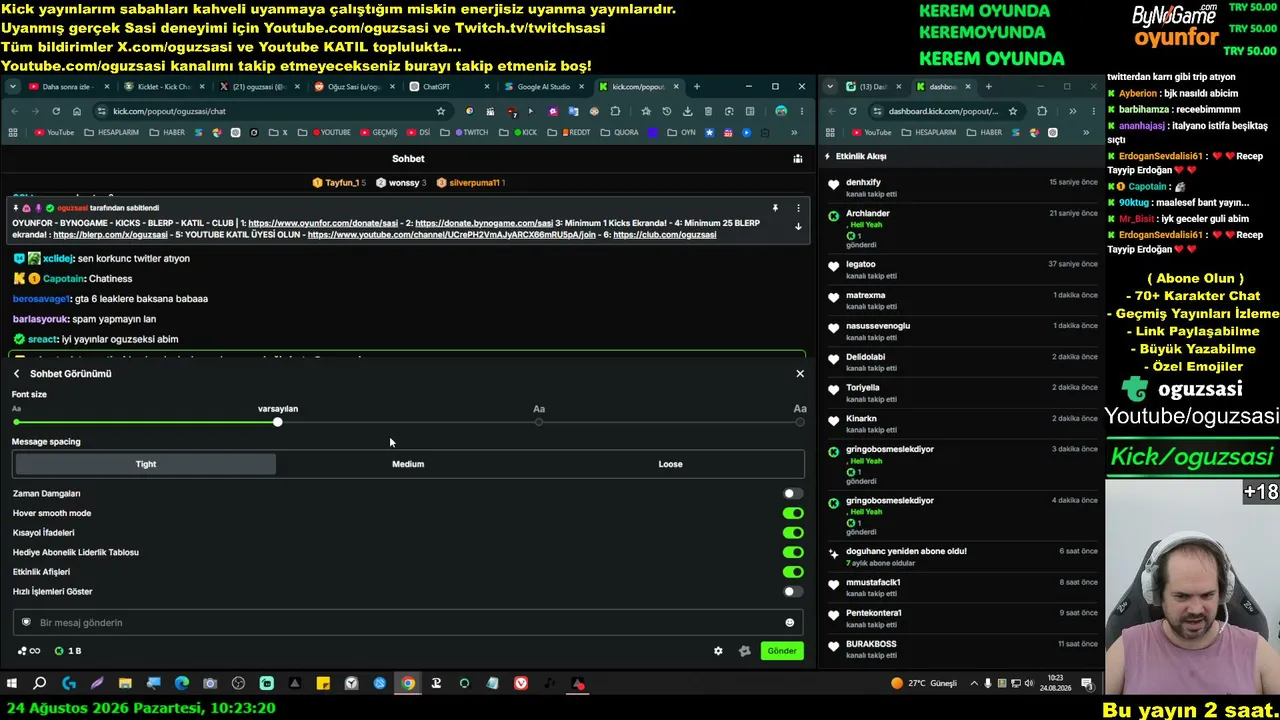
Task: Toggle Hızlı İşlemleri Göster switch
Action: click(x=793, y=592)
